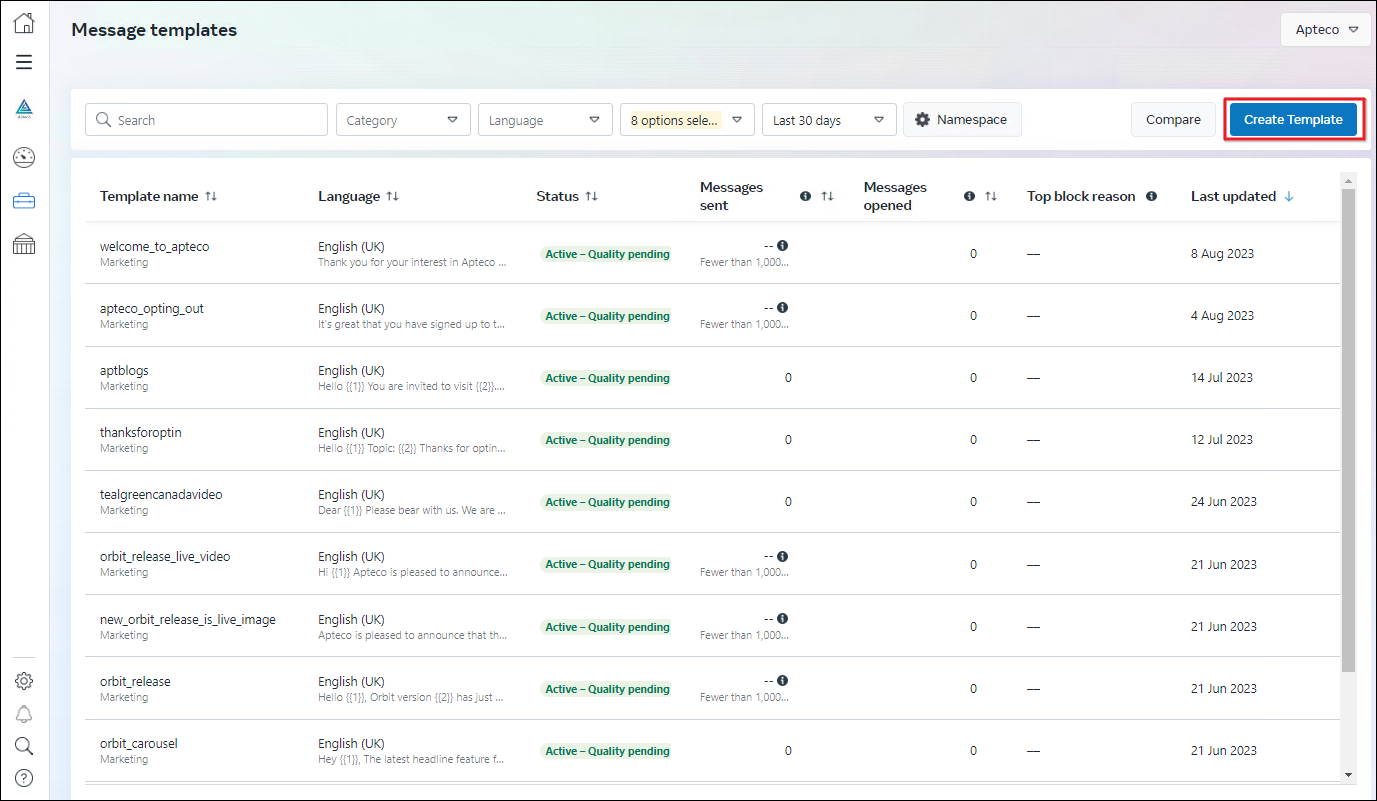Open the settings gear in the sidebar
Viewport: 1377px width, 801px height.
pos(24,681)
